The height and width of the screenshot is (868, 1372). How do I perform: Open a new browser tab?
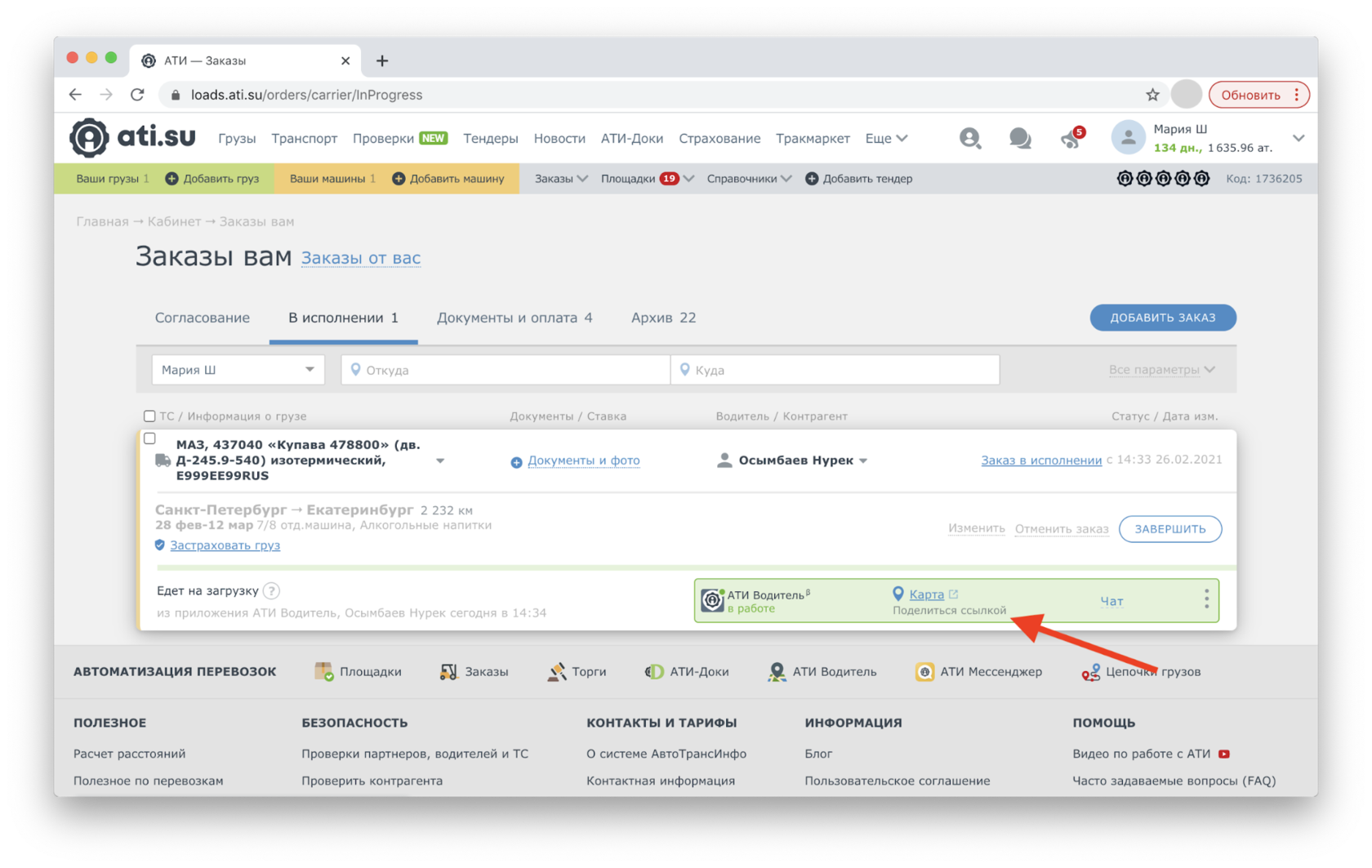381,60
